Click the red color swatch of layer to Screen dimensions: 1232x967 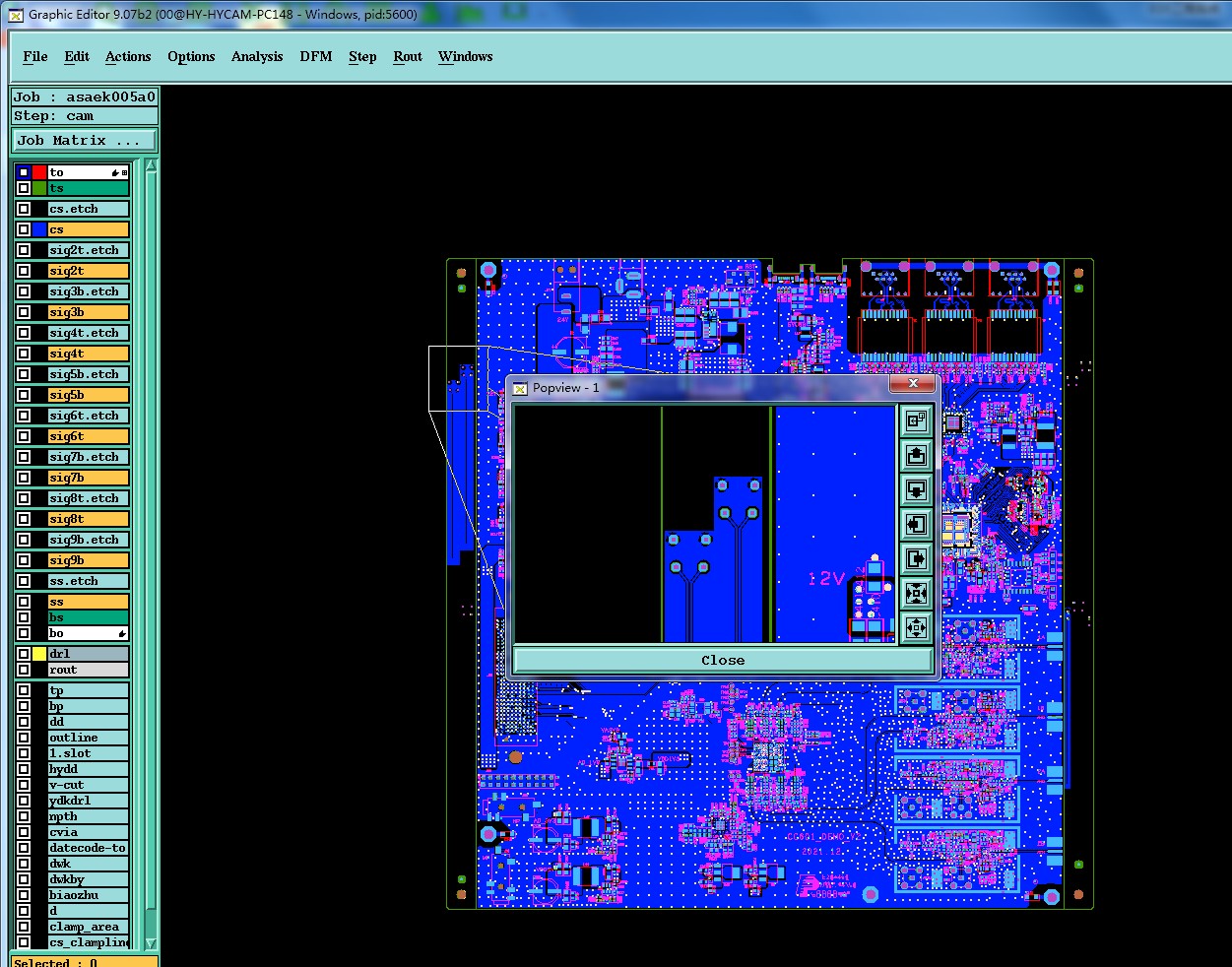pos(39,172)
